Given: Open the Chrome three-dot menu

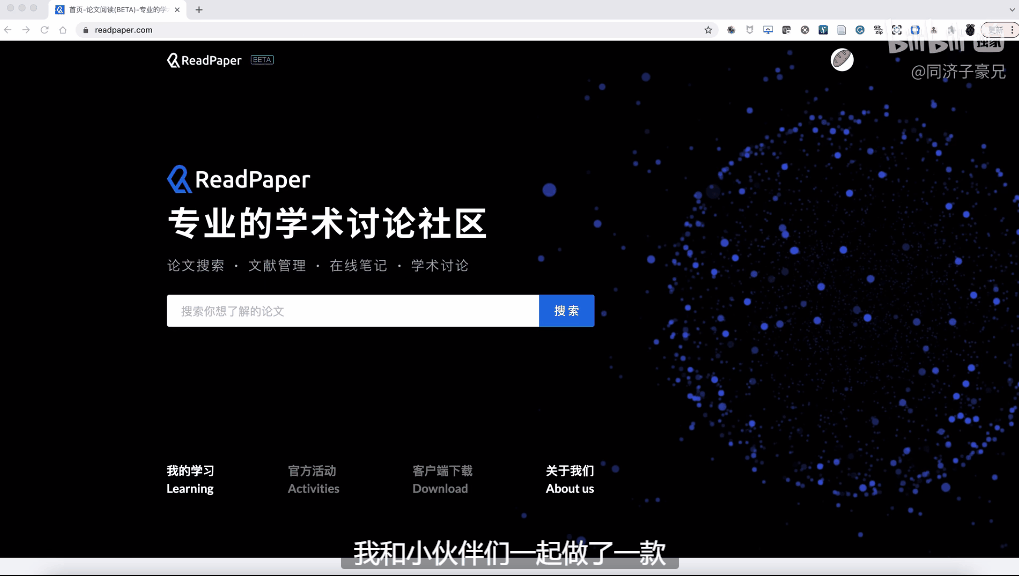Looking at the screenshot, I should 1012,30.
